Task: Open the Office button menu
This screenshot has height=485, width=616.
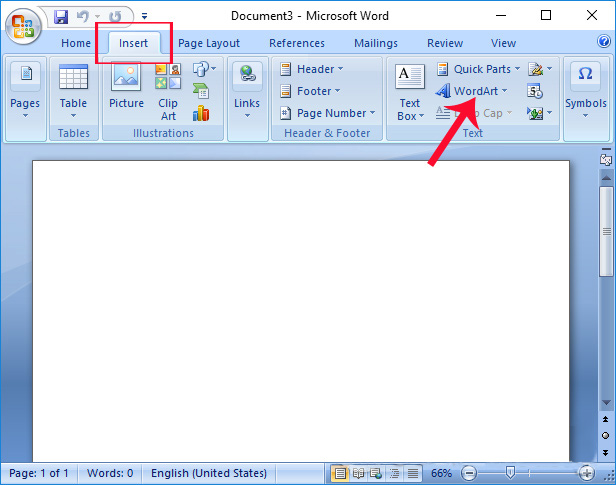Action: pos(23,26)
